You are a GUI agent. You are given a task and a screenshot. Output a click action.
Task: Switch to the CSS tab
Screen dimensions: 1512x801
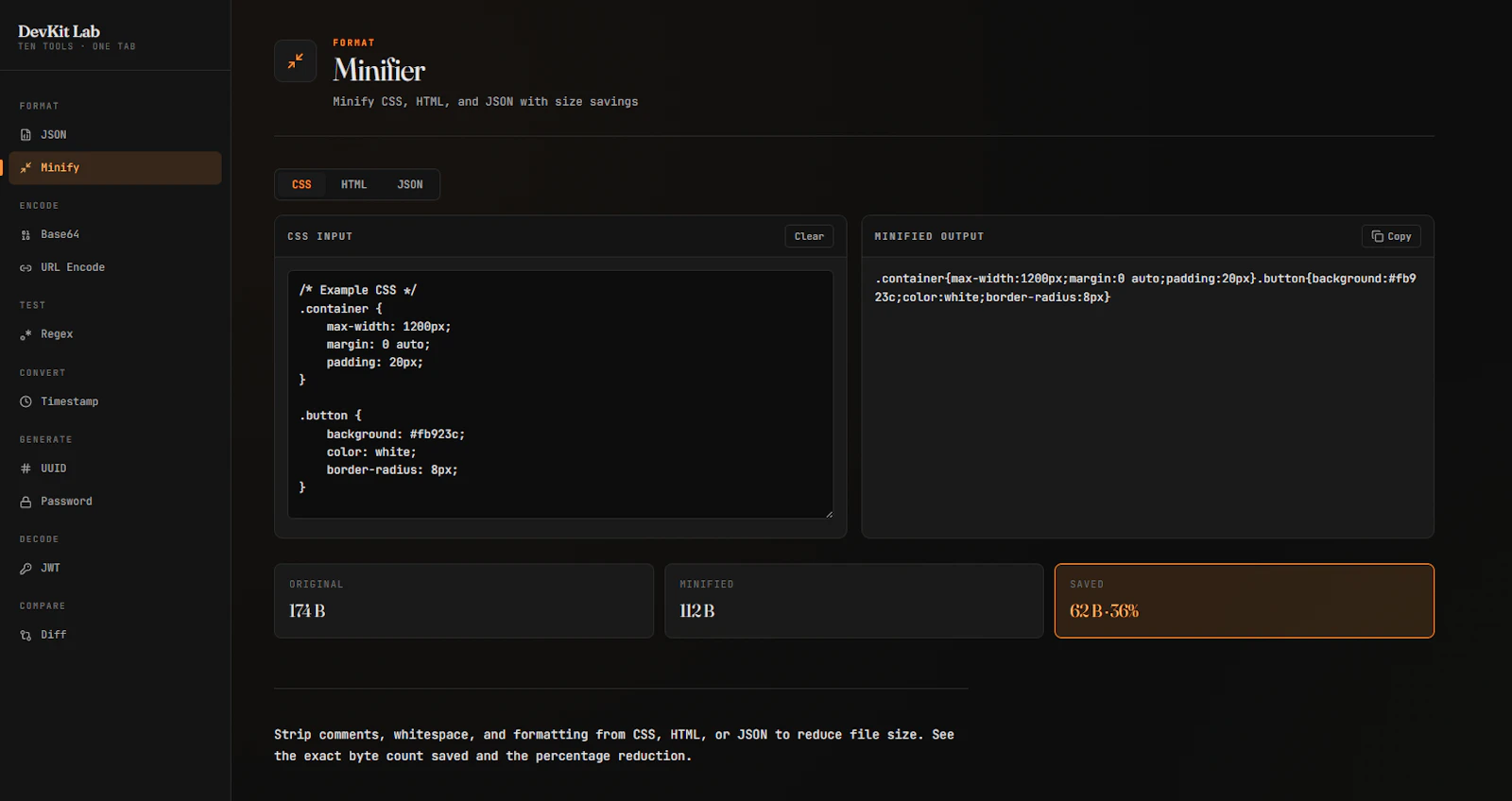pos(301,184)
